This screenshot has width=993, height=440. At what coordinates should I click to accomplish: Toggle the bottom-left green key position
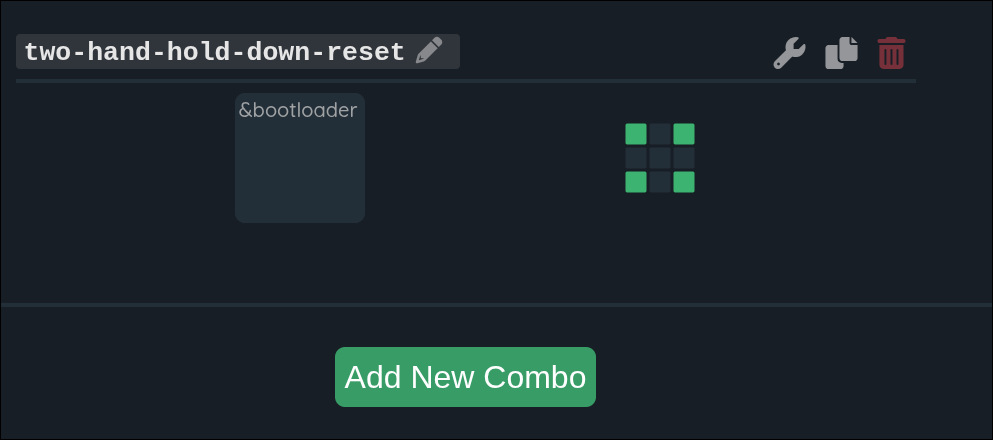(x=636, y=182)
